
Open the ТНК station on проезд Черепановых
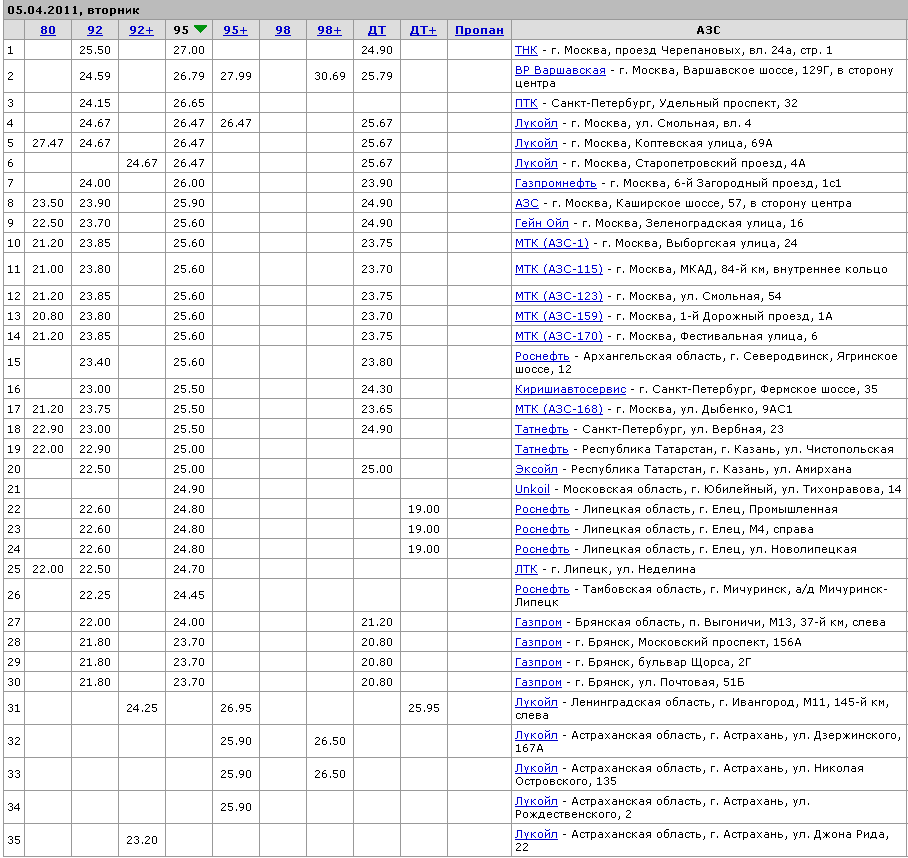(x=526, y=50)
